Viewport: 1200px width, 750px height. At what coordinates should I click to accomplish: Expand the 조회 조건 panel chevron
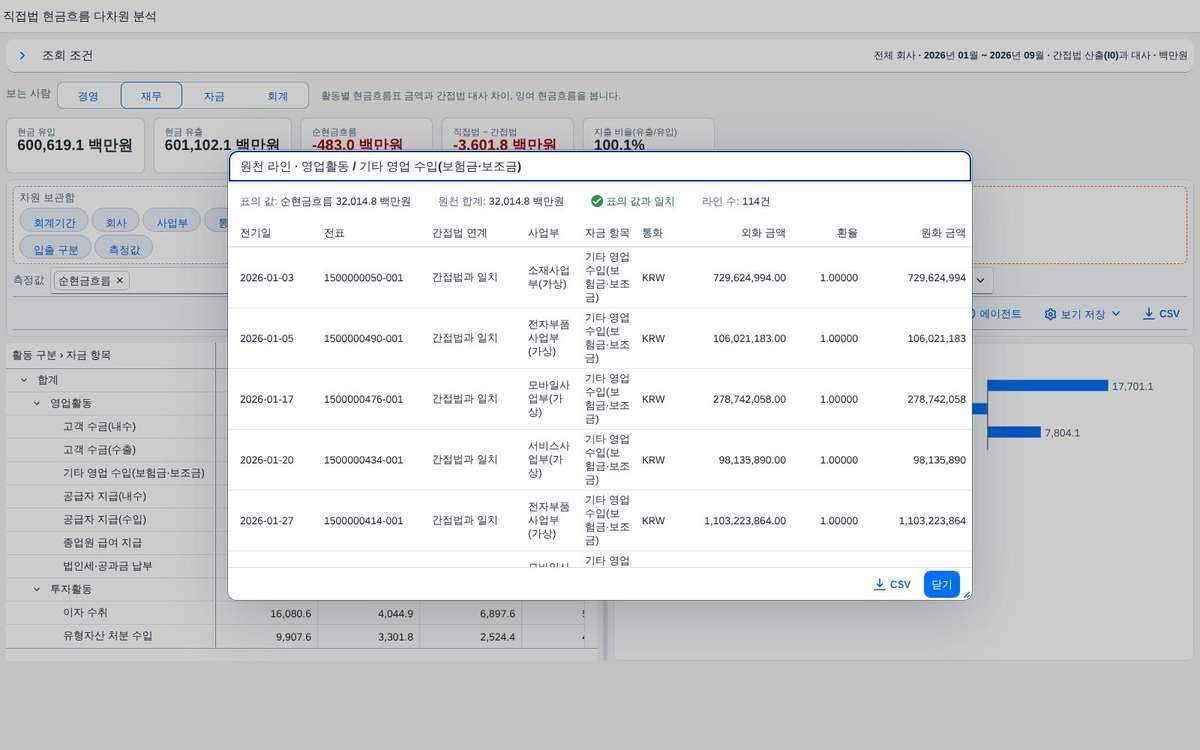point(22,56)
